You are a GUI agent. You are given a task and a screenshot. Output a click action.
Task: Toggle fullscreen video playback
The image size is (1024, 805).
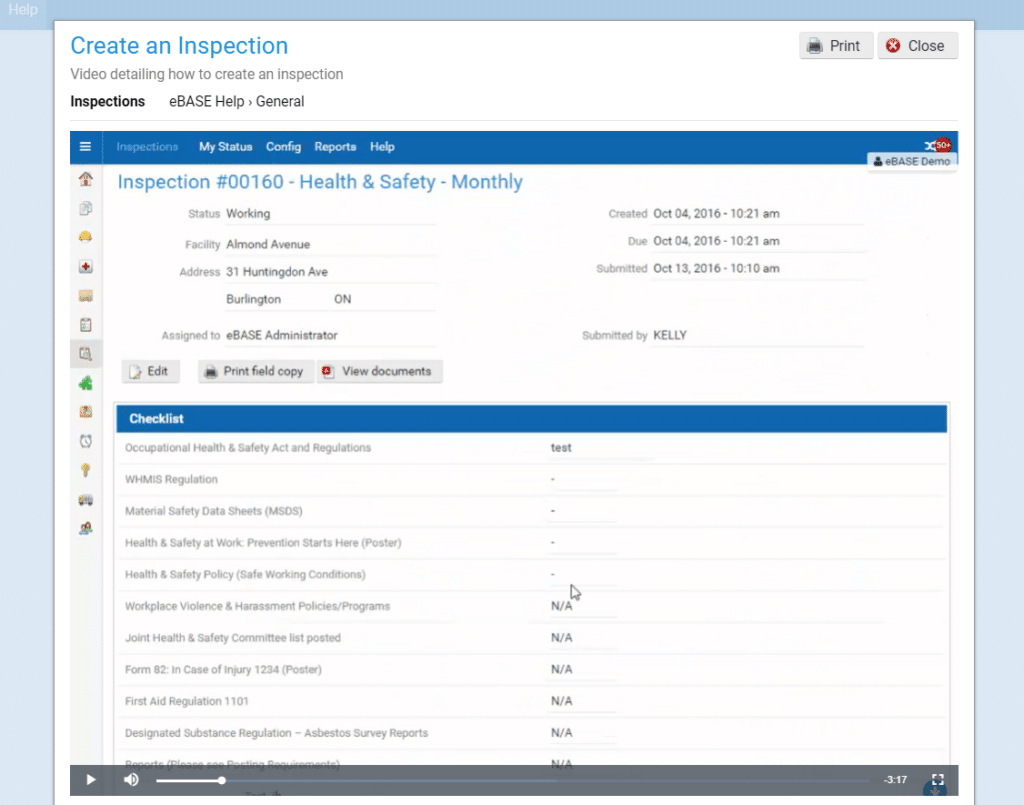click(x=937, y=780)
